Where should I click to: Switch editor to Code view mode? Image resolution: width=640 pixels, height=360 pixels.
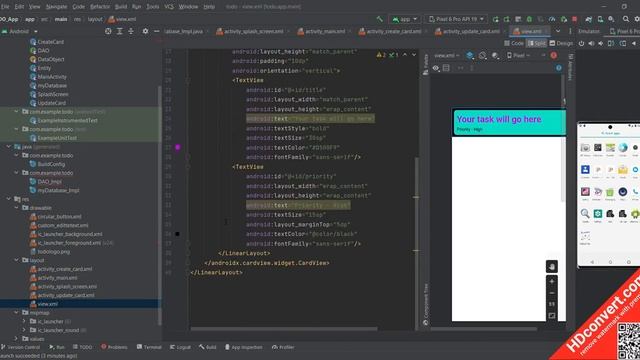tap(514, 43)
